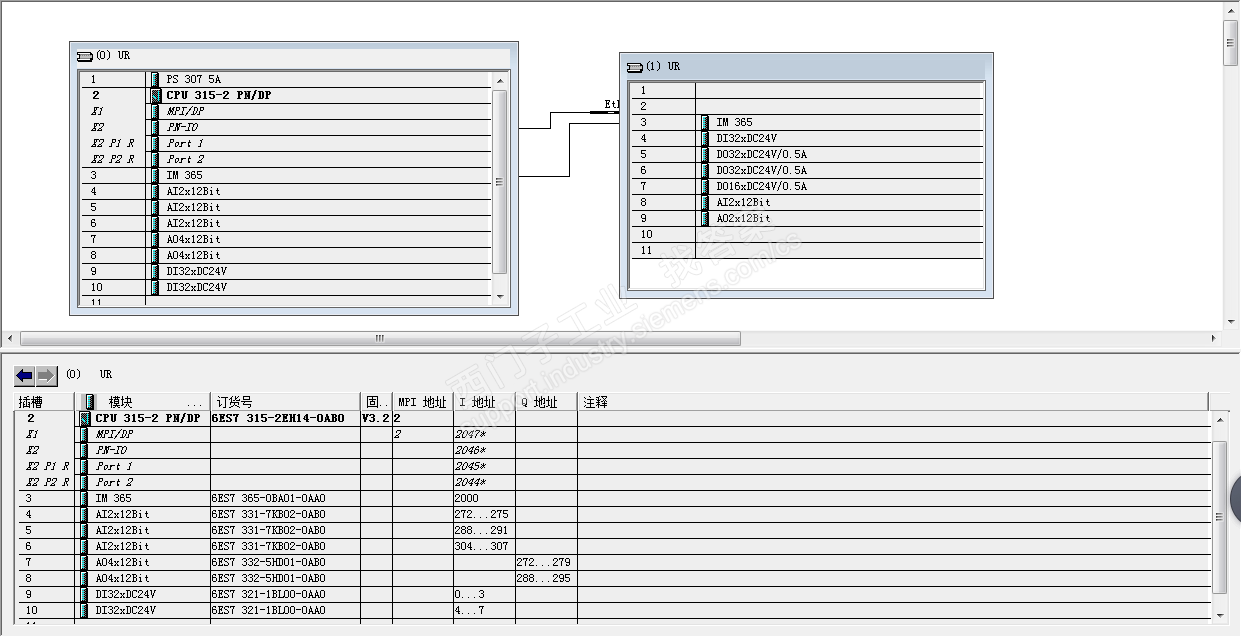
Task: Select the PS 307 5A module icon in rack (0)
Action: pos(156,79)
